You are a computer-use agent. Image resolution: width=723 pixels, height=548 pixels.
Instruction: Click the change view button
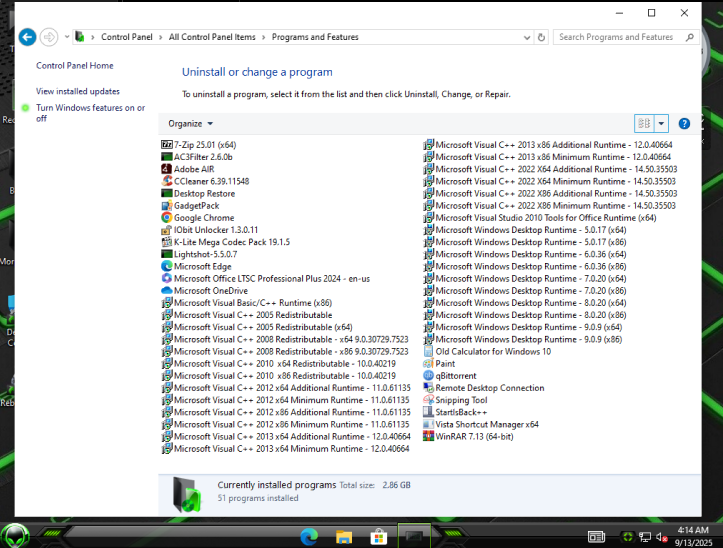[x=644, y=124]
